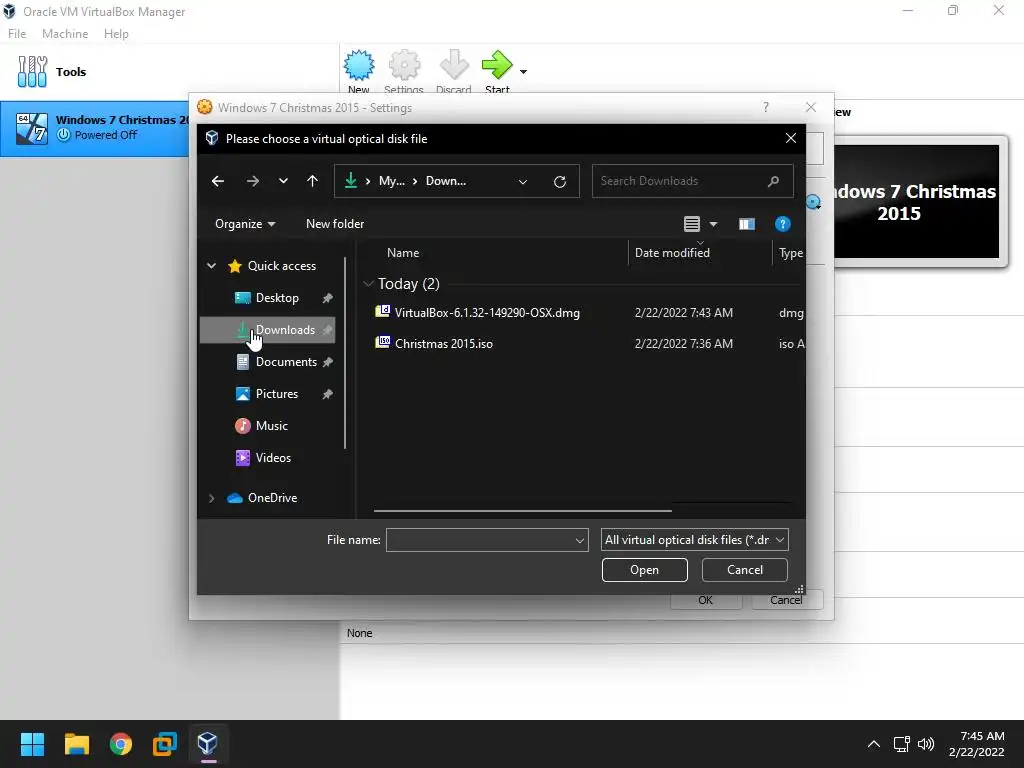Click the VirtualBox taskbar icon
Screen dimensions: 1024x768
208,744
